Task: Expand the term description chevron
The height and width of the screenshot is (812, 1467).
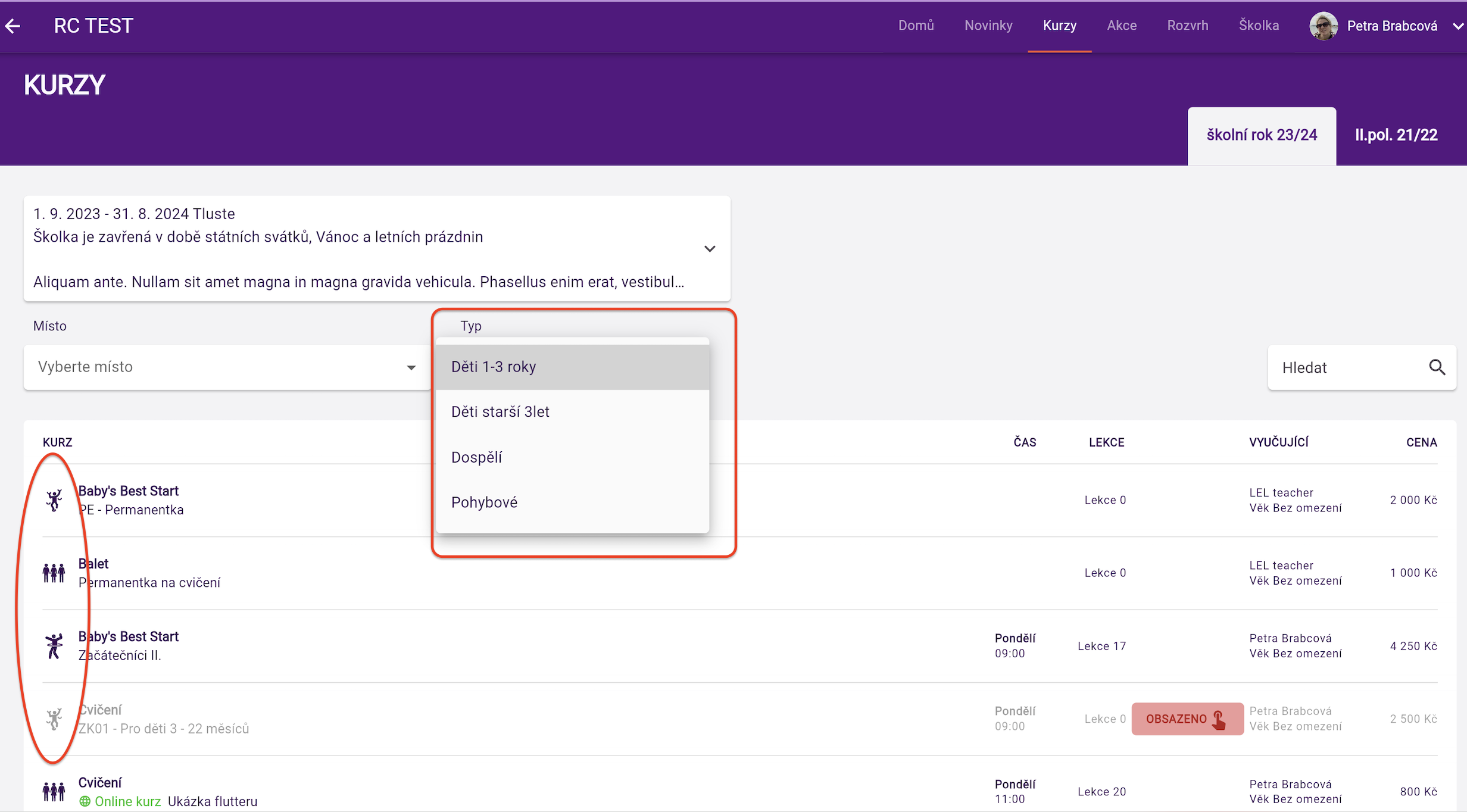Action: [710, 249]
